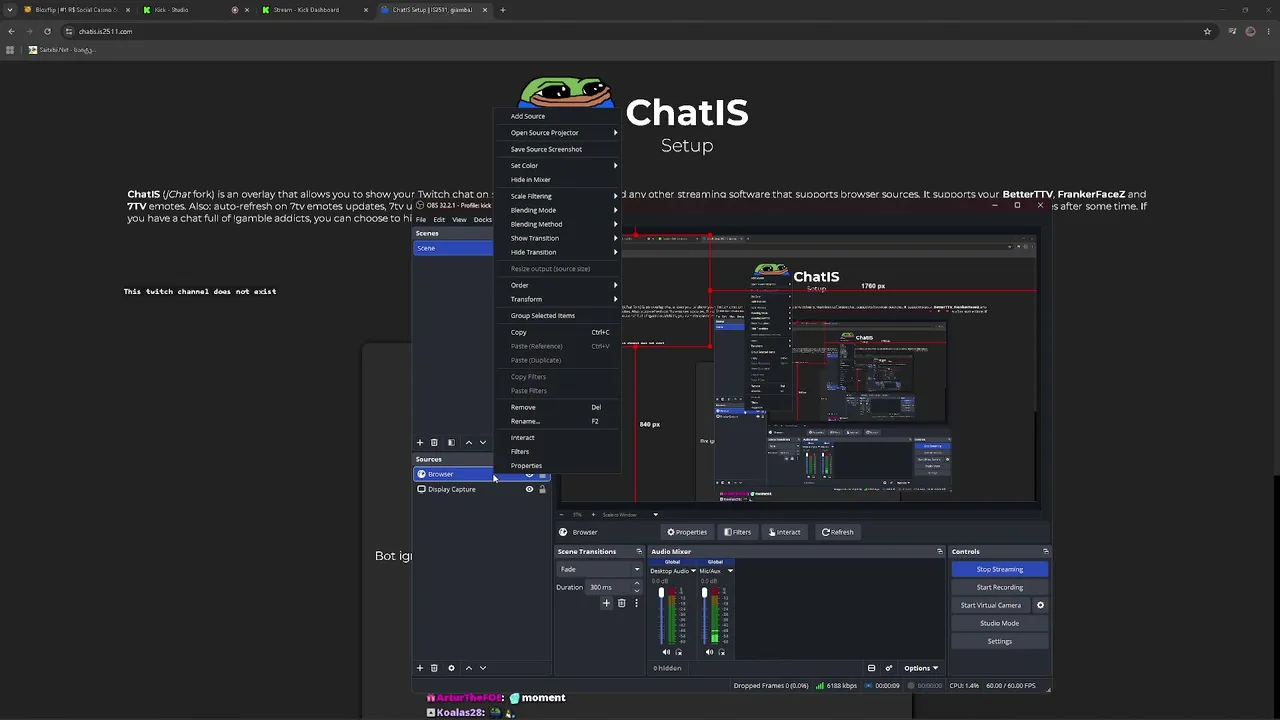Move the source up in the Sources toolbar
The height and width of the screenshot is (720, 1280).
click(468, 668)
